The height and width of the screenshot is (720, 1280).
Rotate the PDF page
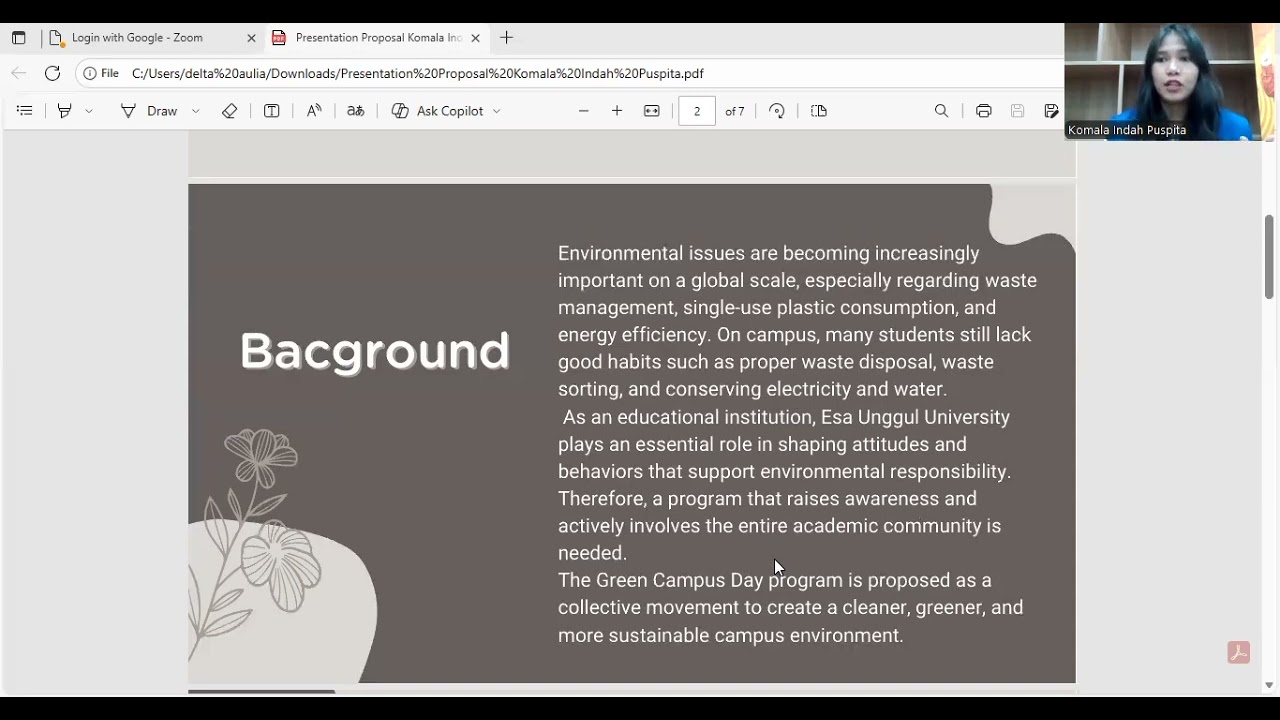pyautogui.click(x=777, y=111)
